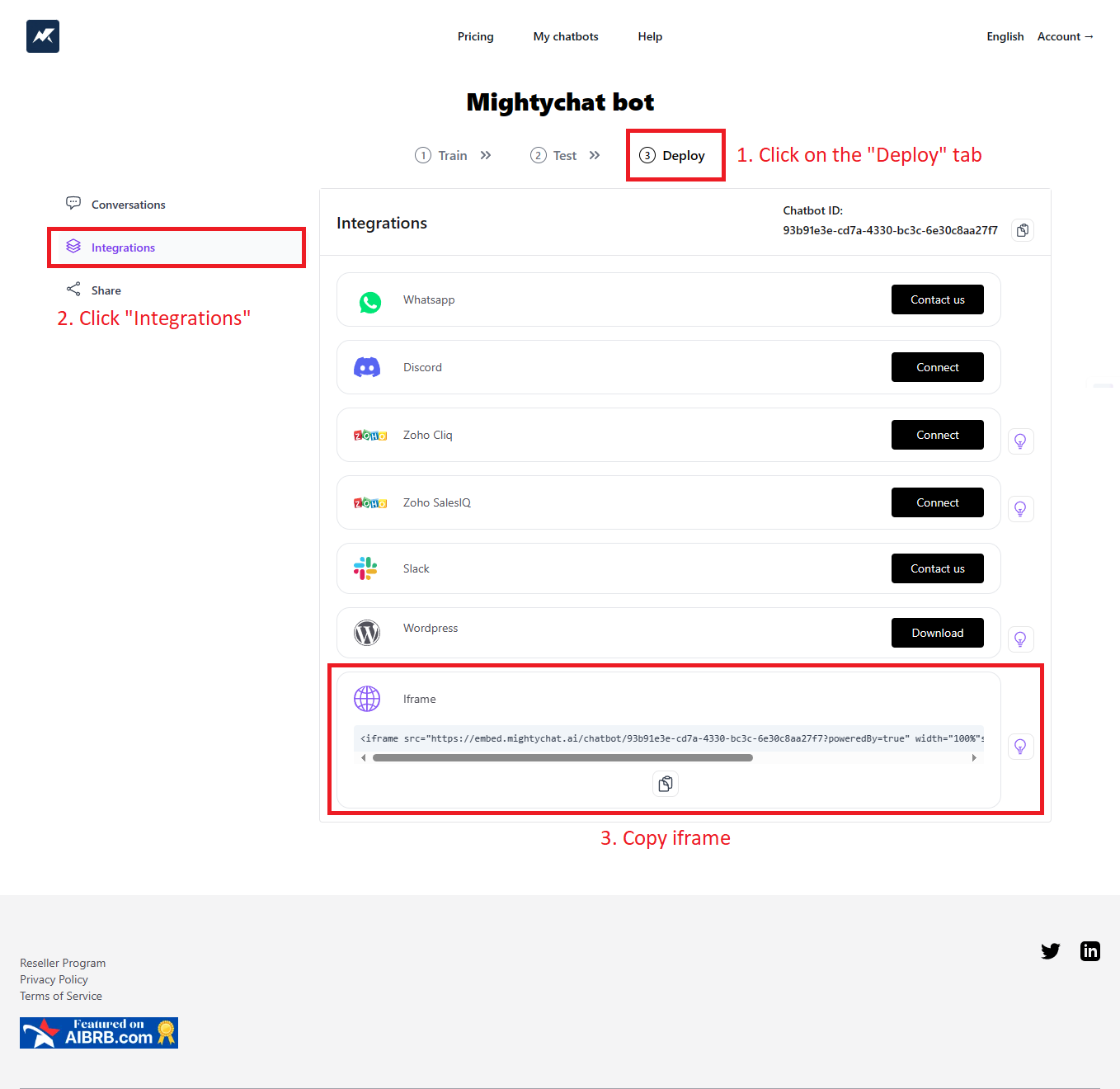This screenshot has width=1120, height=1089.
Task: Copy the iframe code with clipboard icon
Action: [666, 783]
